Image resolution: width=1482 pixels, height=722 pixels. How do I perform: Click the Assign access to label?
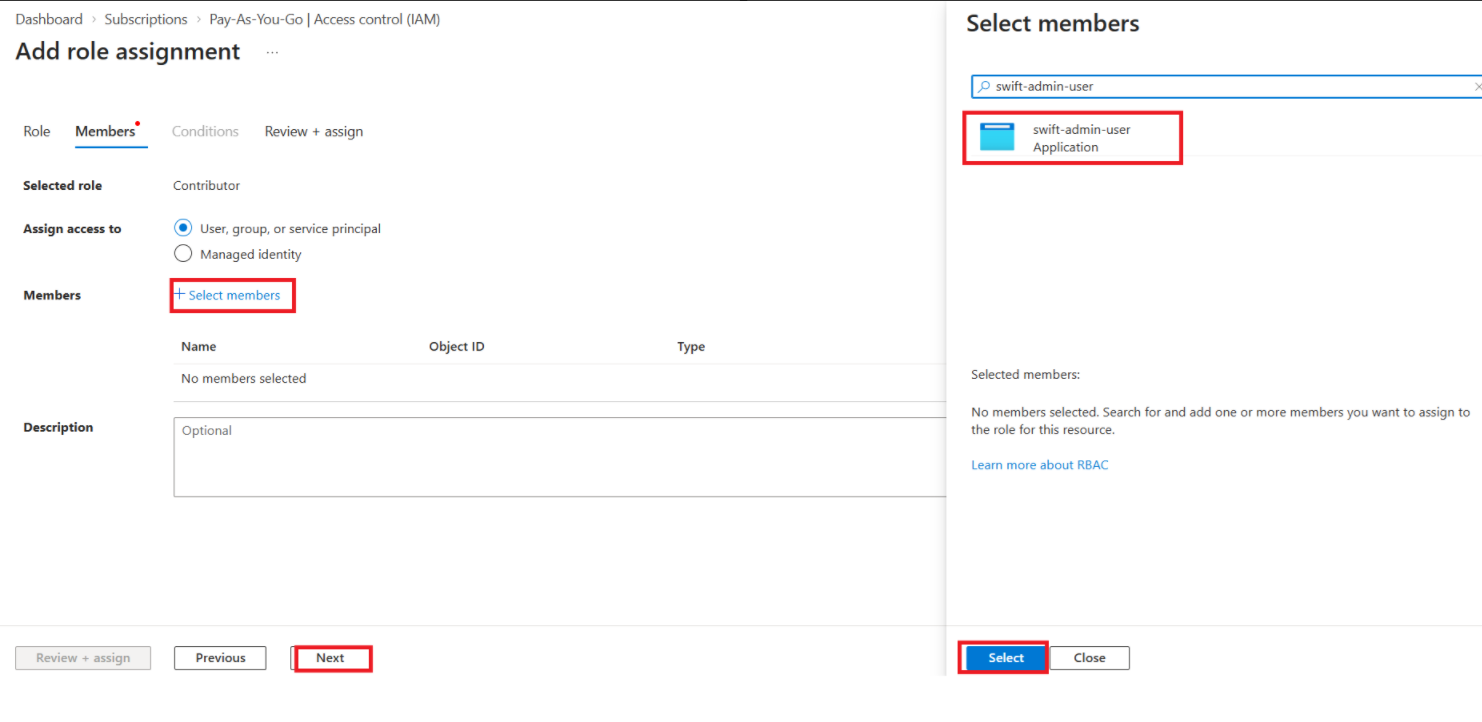point(72,229)
